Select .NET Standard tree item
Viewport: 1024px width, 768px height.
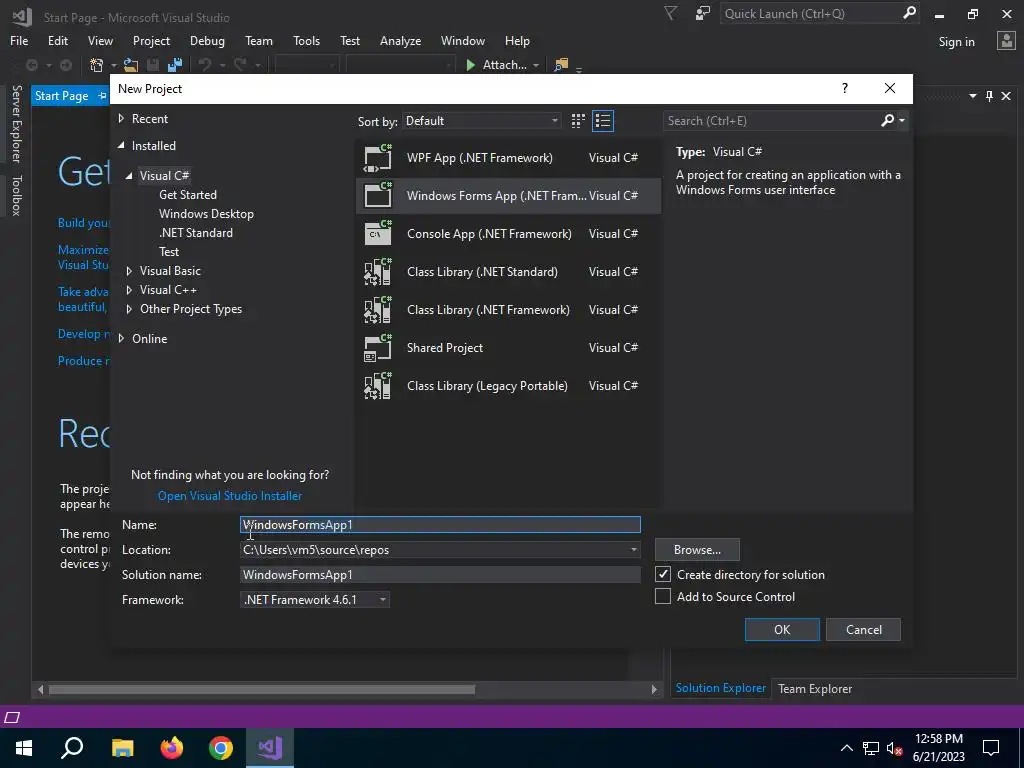click(x=195, y=232)
